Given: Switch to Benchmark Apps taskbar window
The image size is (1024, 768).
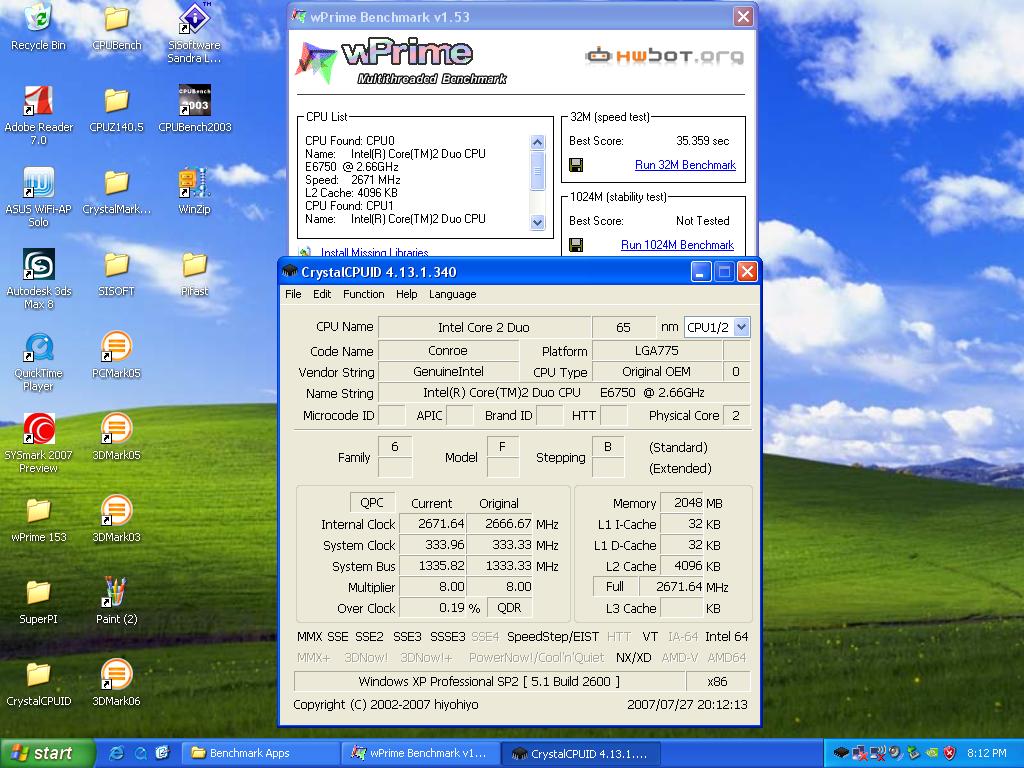Looking at the screenshot, I should tap(261, 753).
